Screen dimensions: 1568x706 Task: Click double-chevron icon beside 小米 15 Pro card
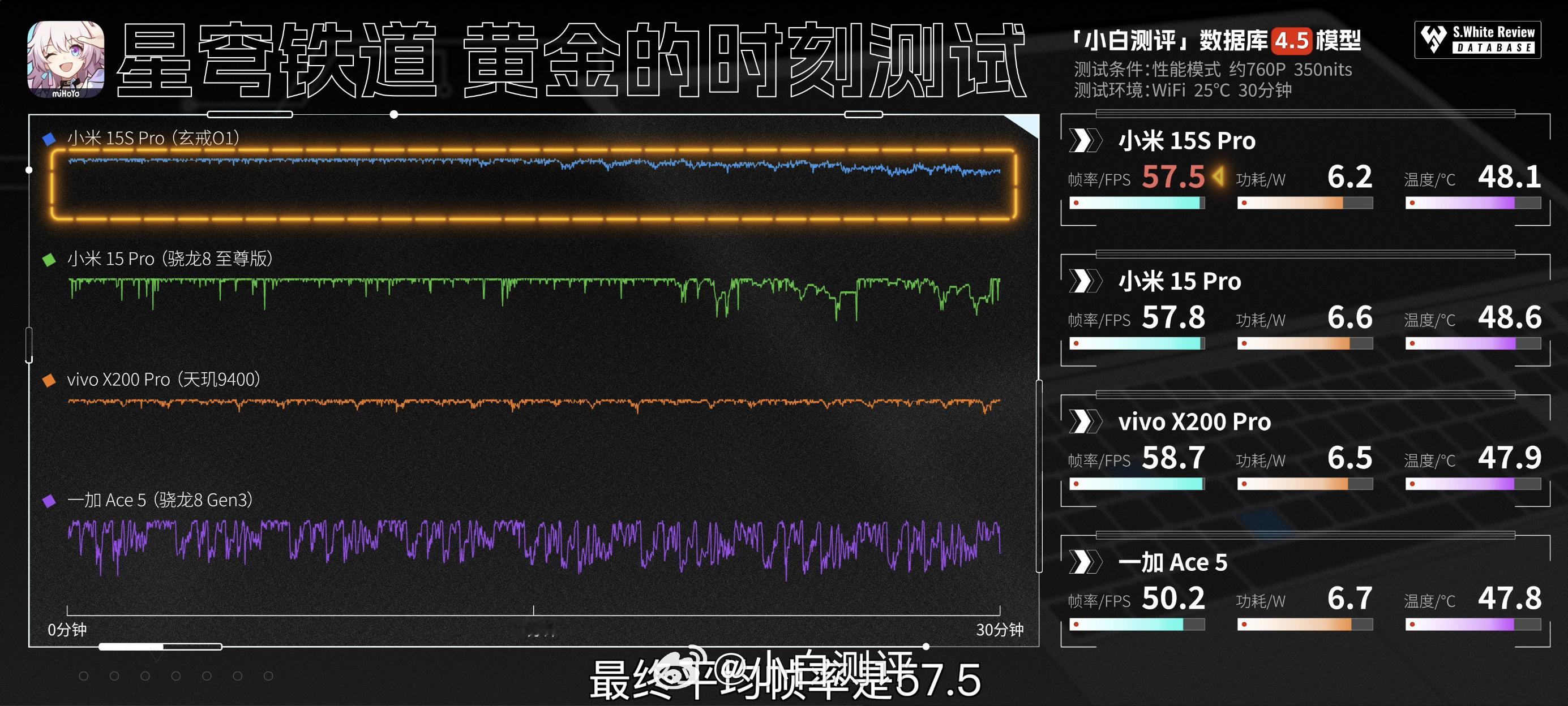[x=1085, y=281]
